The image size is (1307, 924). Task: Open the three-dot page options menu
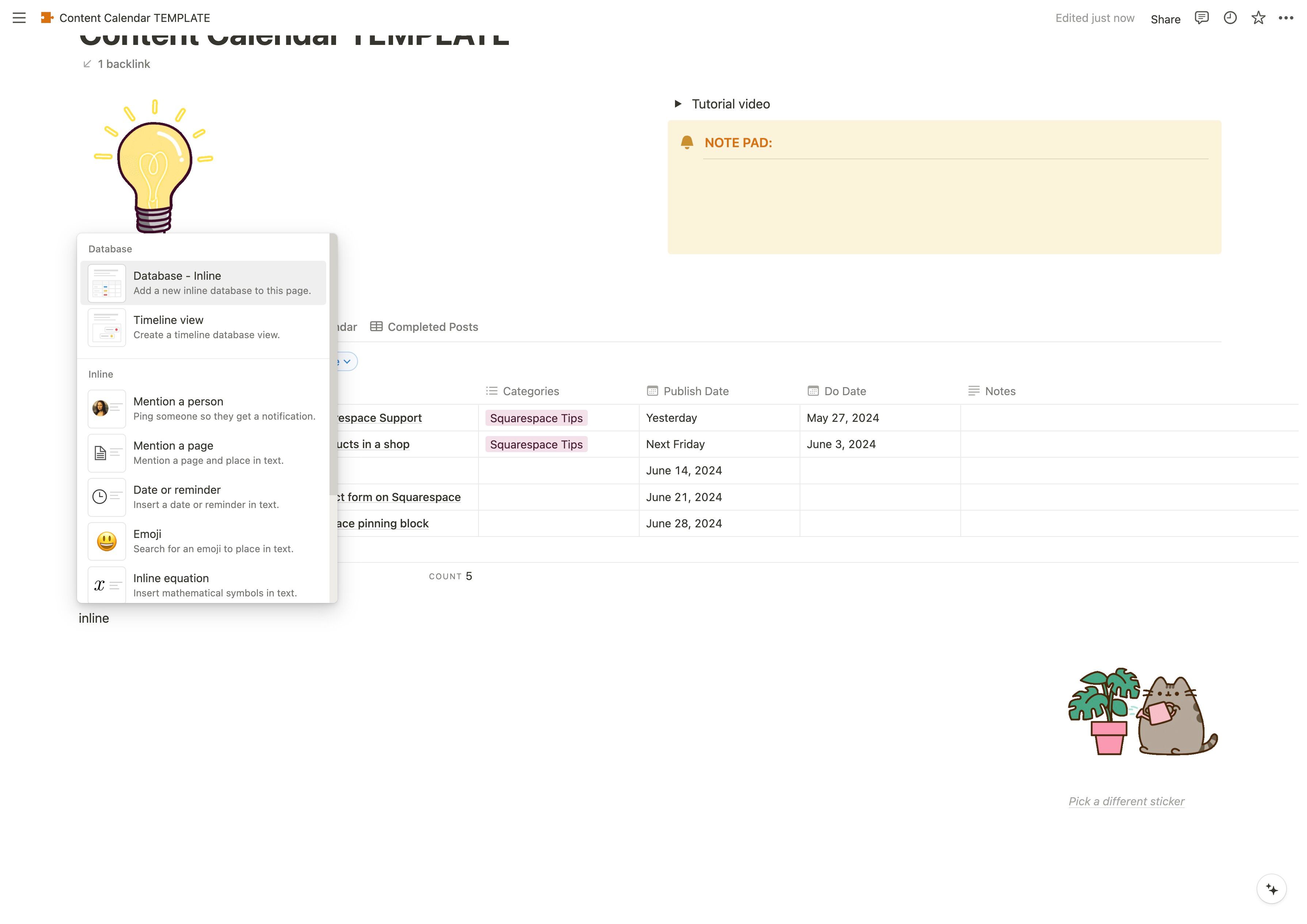coord(1285,18)
